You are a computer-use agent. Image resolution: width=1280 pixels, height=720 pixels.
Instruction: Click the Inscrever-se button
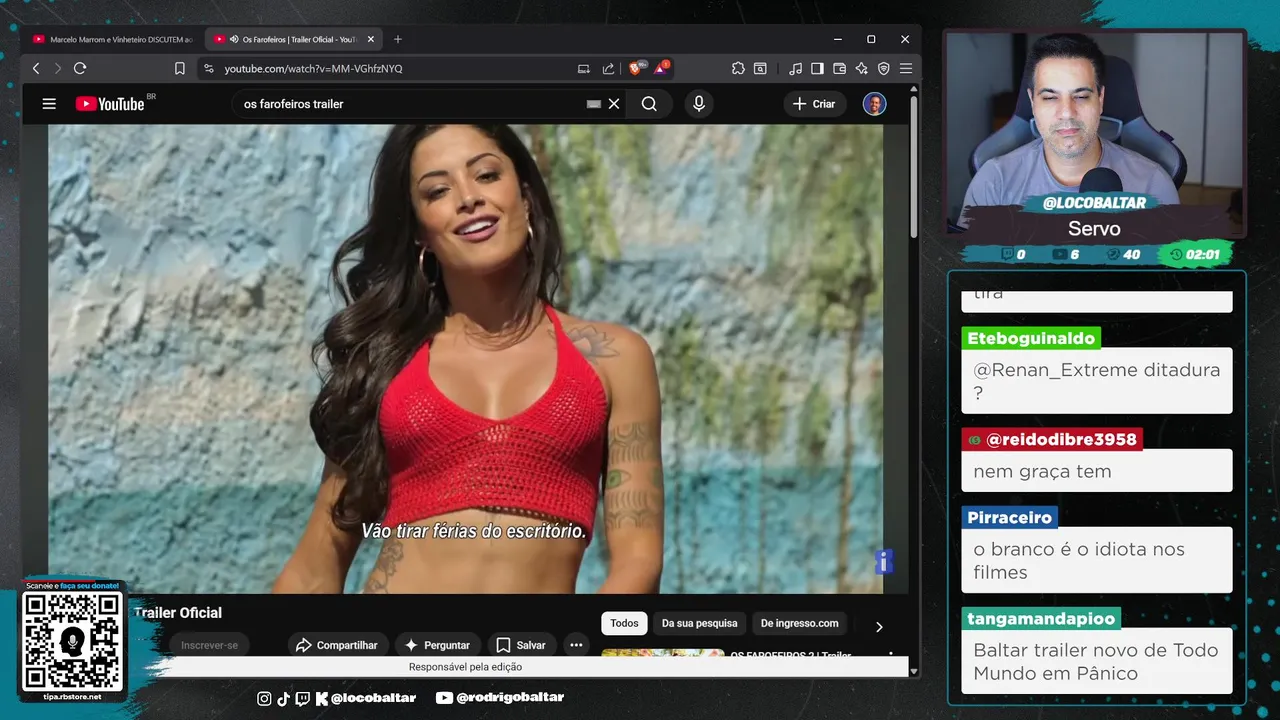pyautogui.click(x=209, y=645)
